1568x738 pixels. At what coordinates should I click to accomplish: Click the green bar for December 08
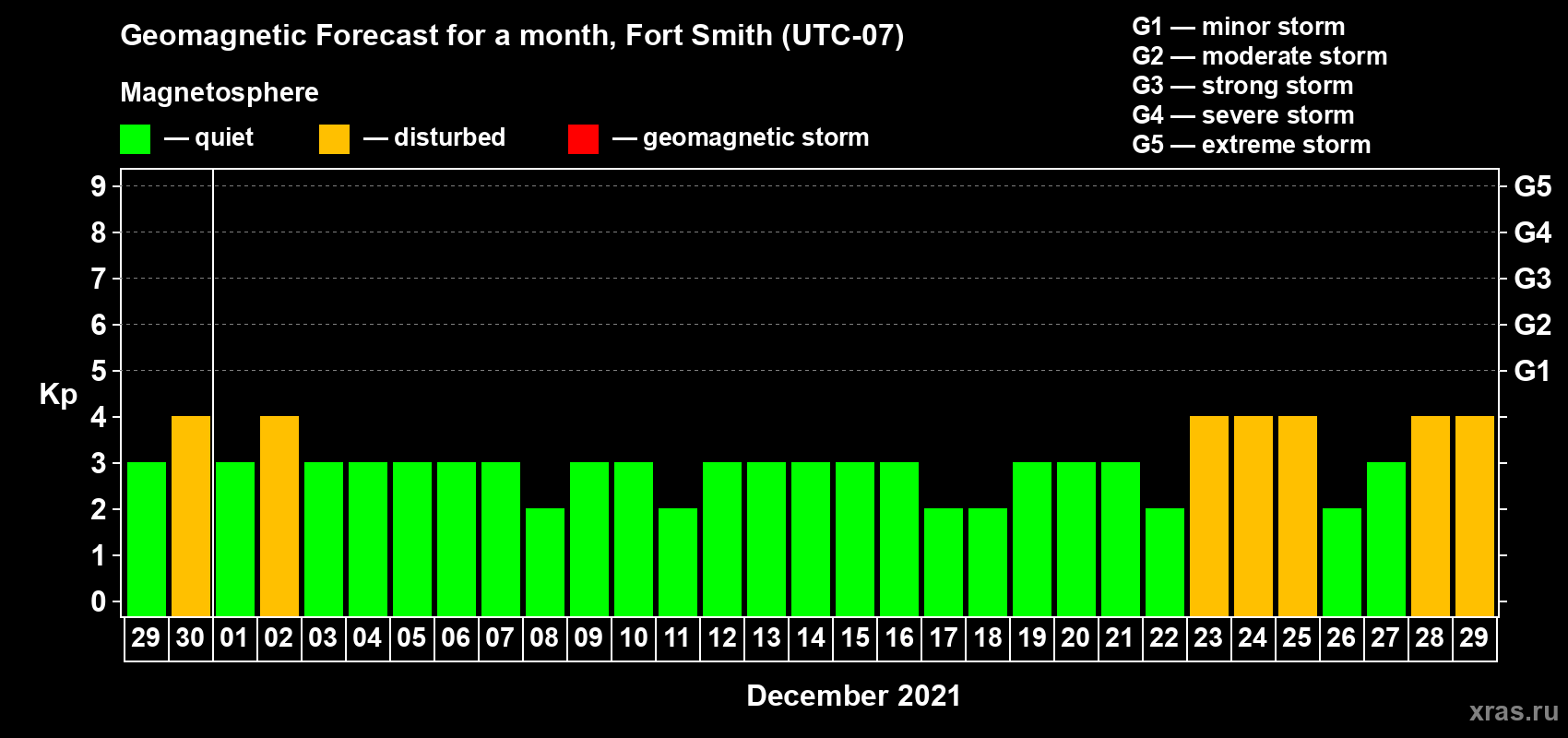click(x=545, y=563)
